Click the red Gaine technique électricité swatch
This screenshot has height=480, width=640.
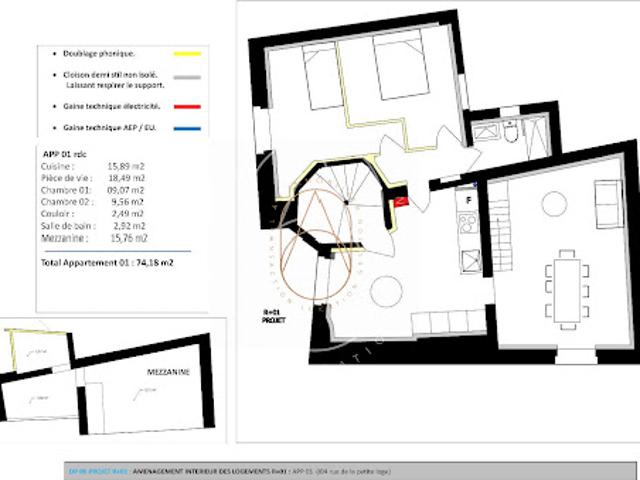[187, 107]
